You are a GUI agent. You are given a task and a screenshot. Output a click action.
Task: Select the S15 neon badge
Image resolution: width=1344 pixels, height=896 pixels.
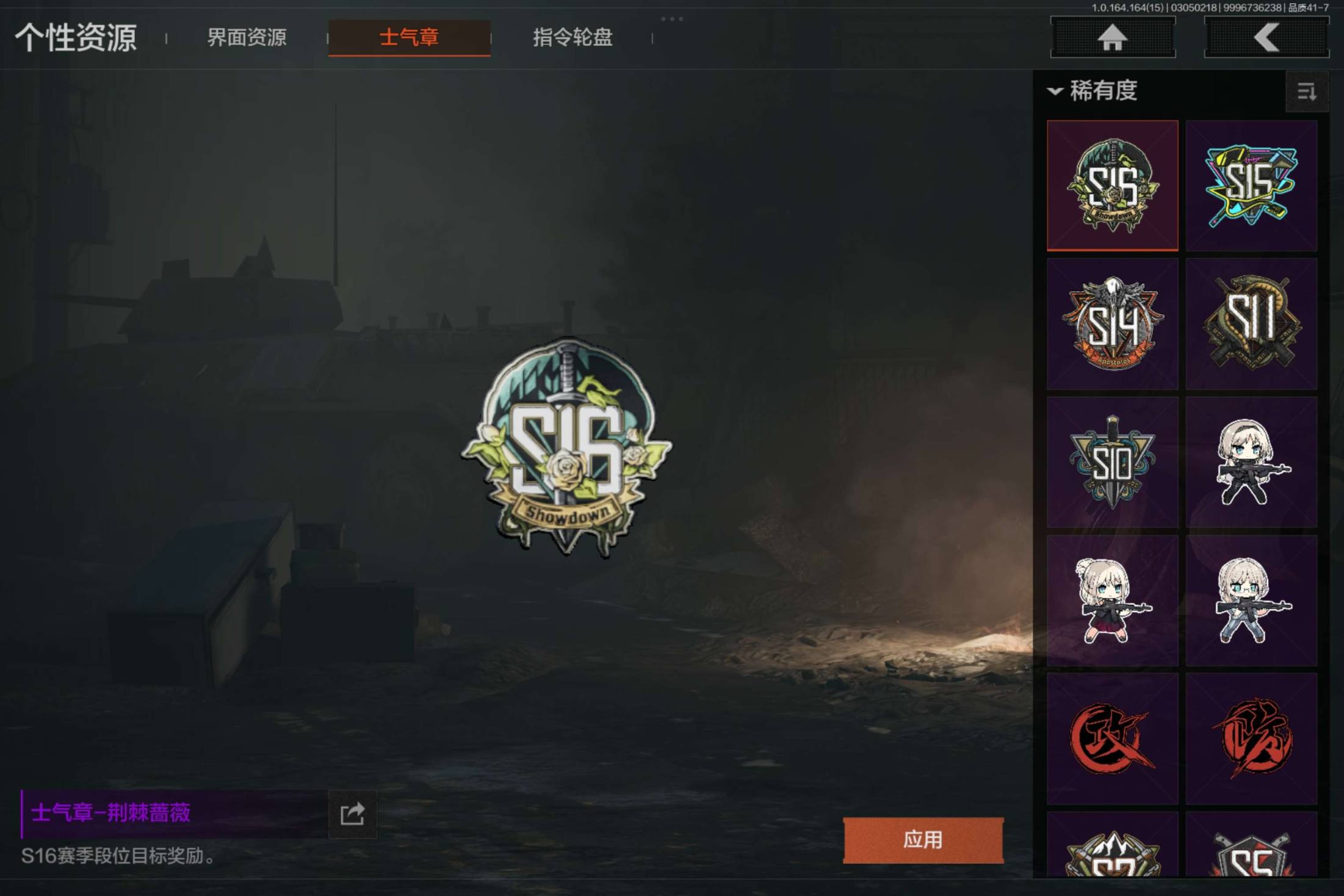[x=1251, y=186]
